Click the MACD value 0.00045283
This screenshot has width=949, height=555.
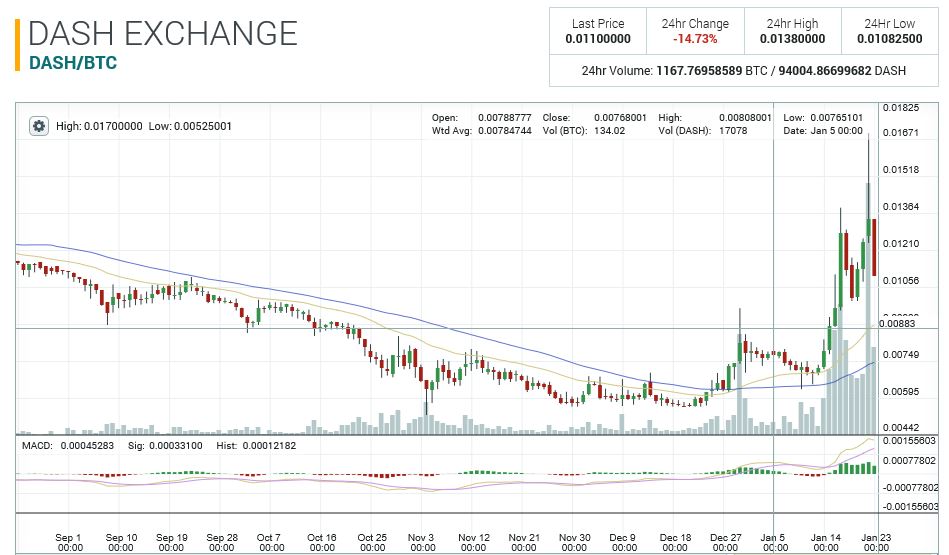pyautogui.click(x=87, y=445)
